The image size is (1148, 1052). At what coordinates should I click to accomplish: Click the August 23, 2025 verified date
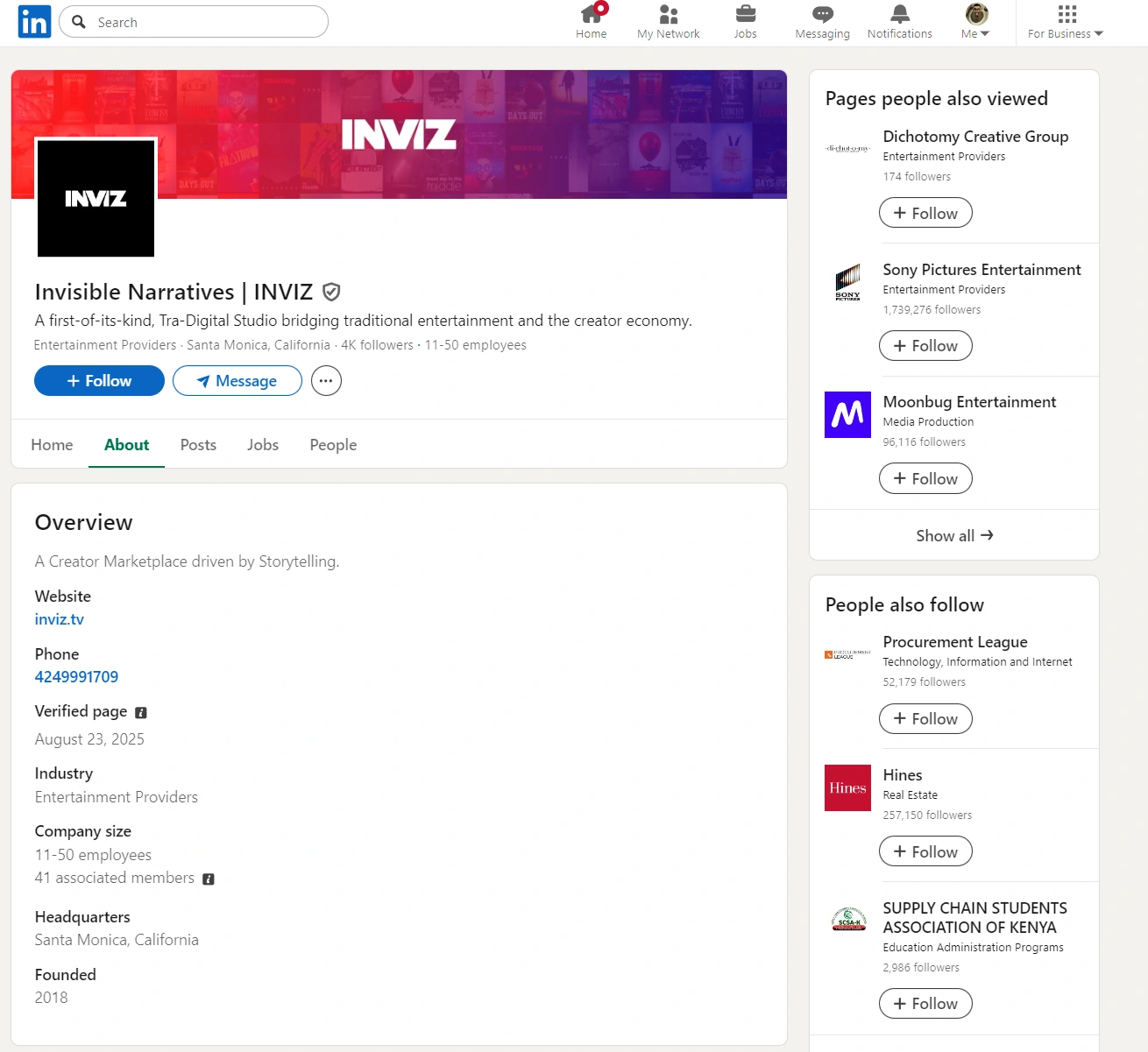[x=89, y=739]
